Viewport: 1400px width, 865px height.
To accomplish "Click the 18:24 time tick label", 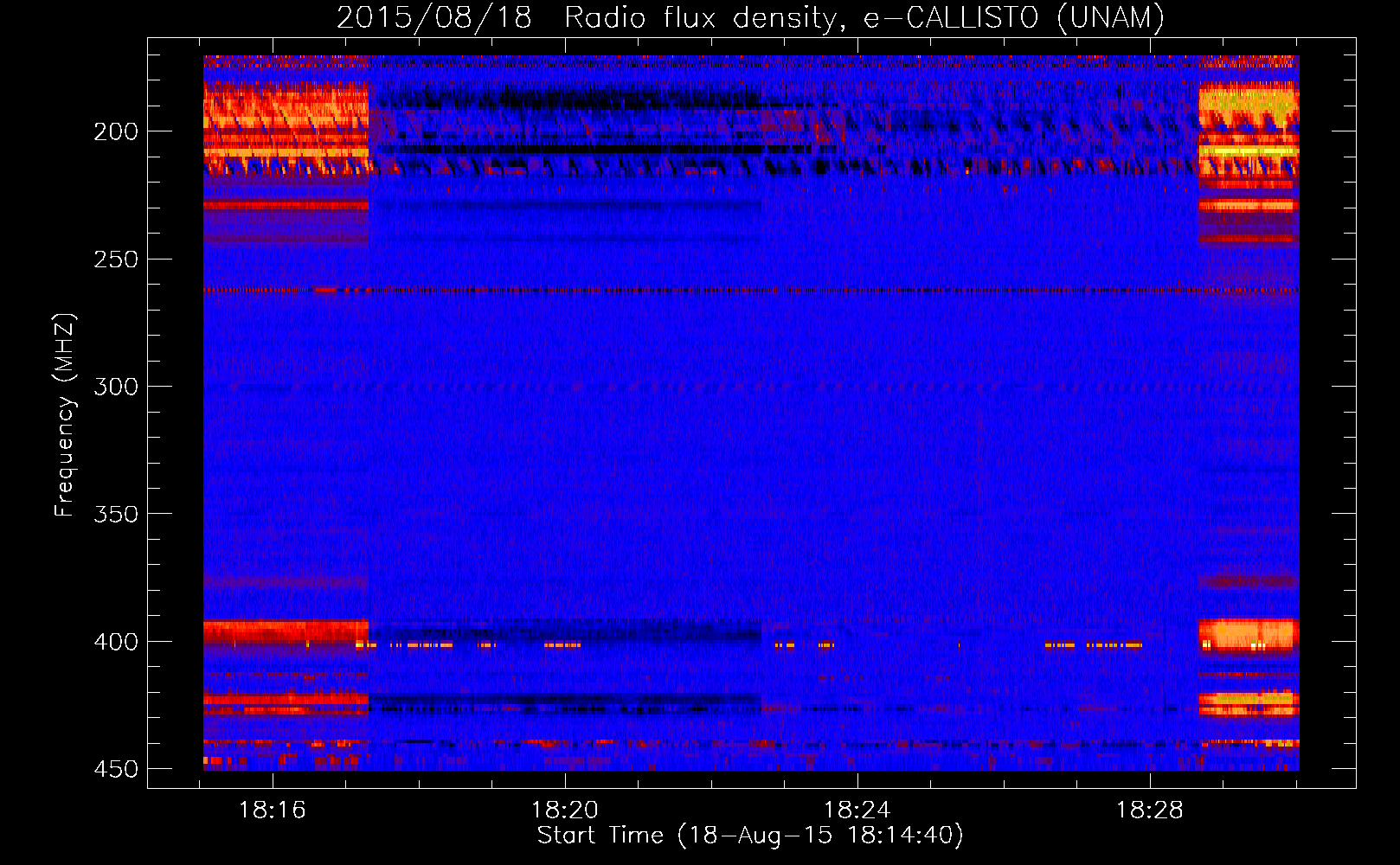I will click(x=857, y=811).
